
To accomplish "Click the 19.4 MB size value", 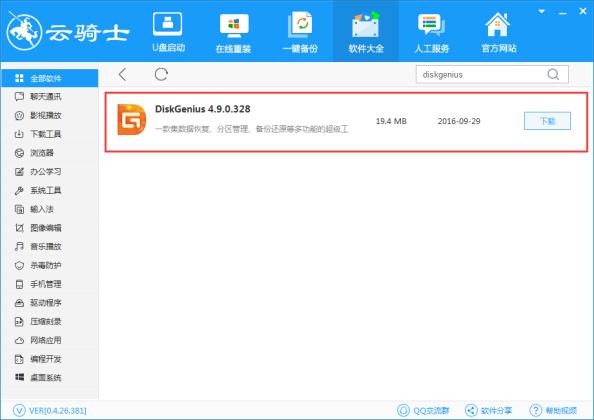I will coord(391,121).
